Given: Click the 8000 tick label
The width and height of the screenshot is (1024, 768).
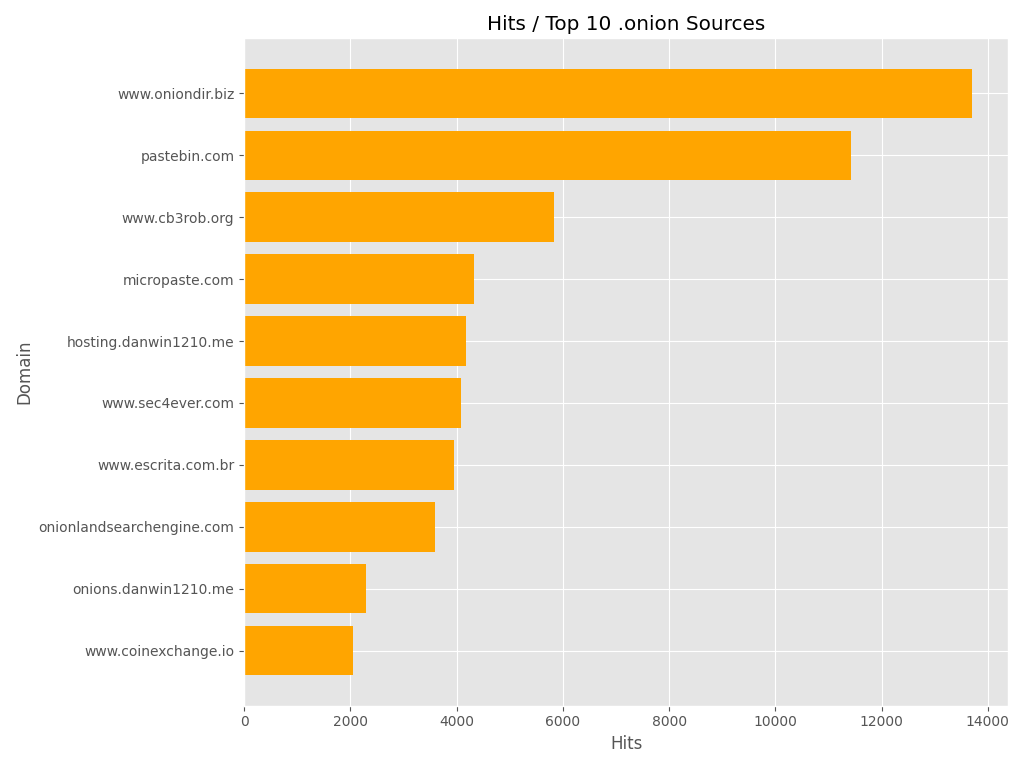Looking at the screenshot, I should [669, 721].
